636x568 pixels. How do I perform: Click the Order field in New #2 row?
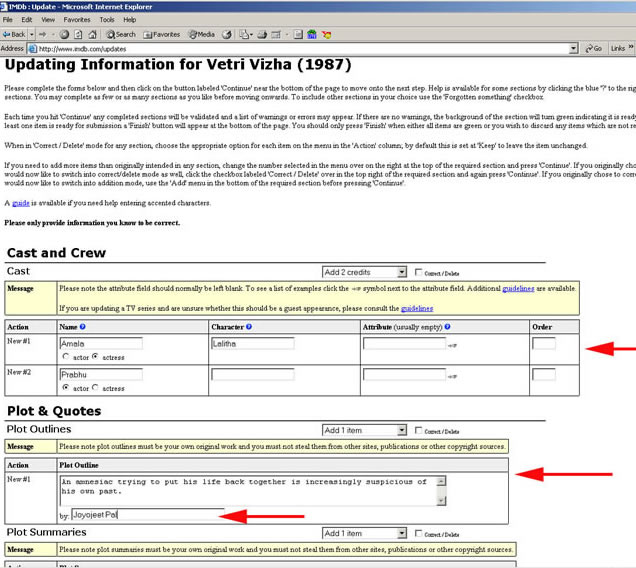[544, 374]
